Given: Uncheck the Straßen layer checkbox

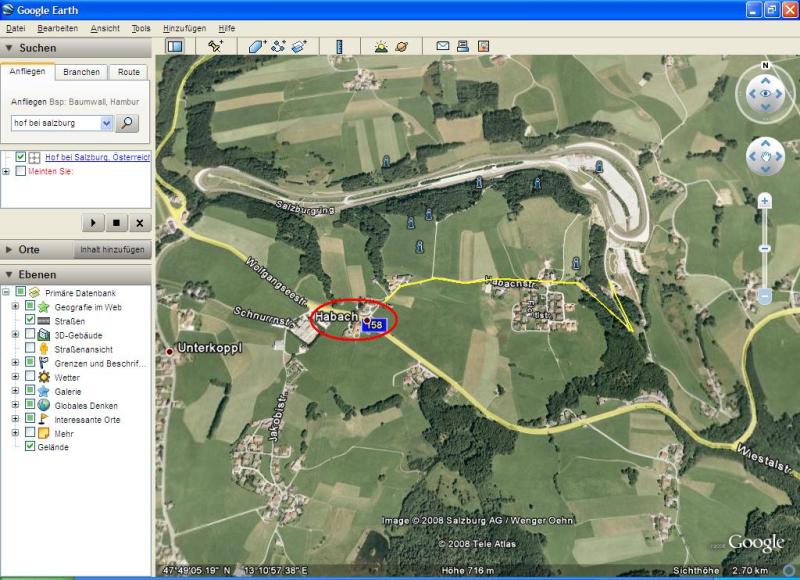Looking at the screenshot, I should (30, 320).
